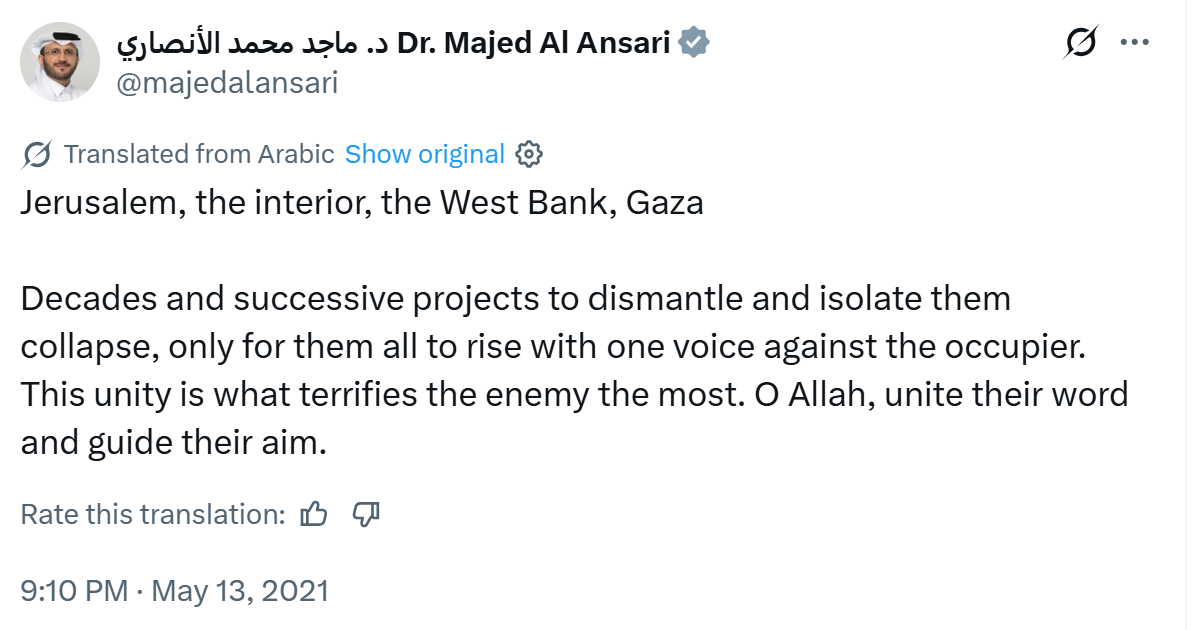
Task: Click the "Rate this translation:" label
Action: click(x=153, y=514)
